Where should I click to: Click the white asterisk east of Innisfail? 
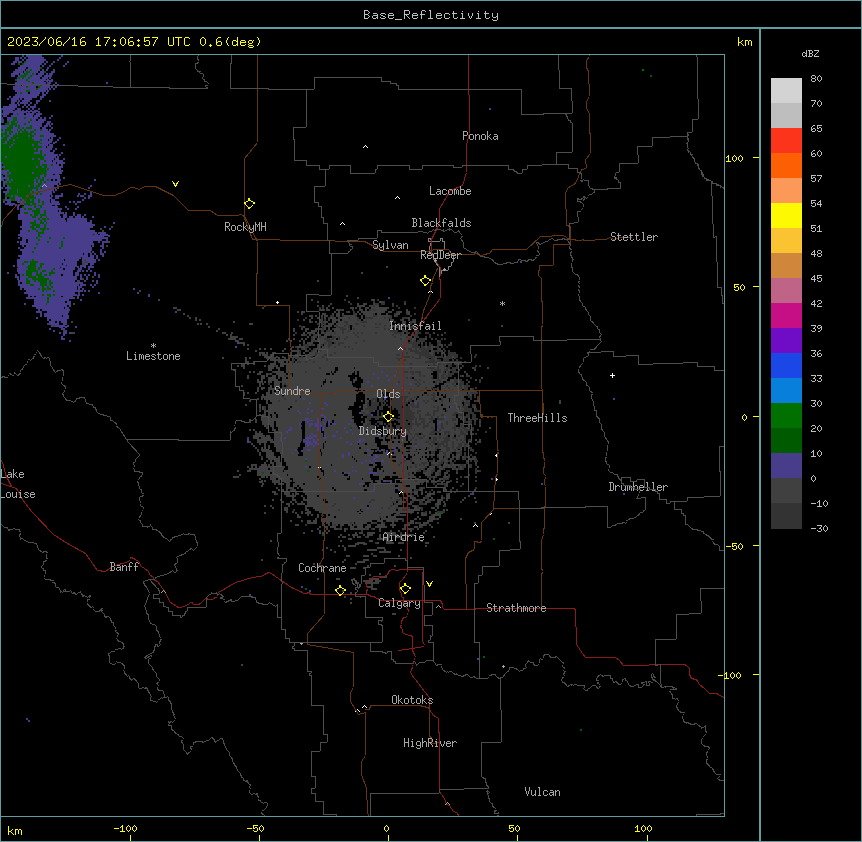(x=502, y=303)
